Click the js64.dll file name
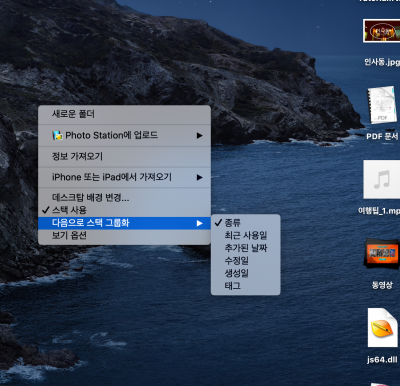 click(x=382, y=359)
